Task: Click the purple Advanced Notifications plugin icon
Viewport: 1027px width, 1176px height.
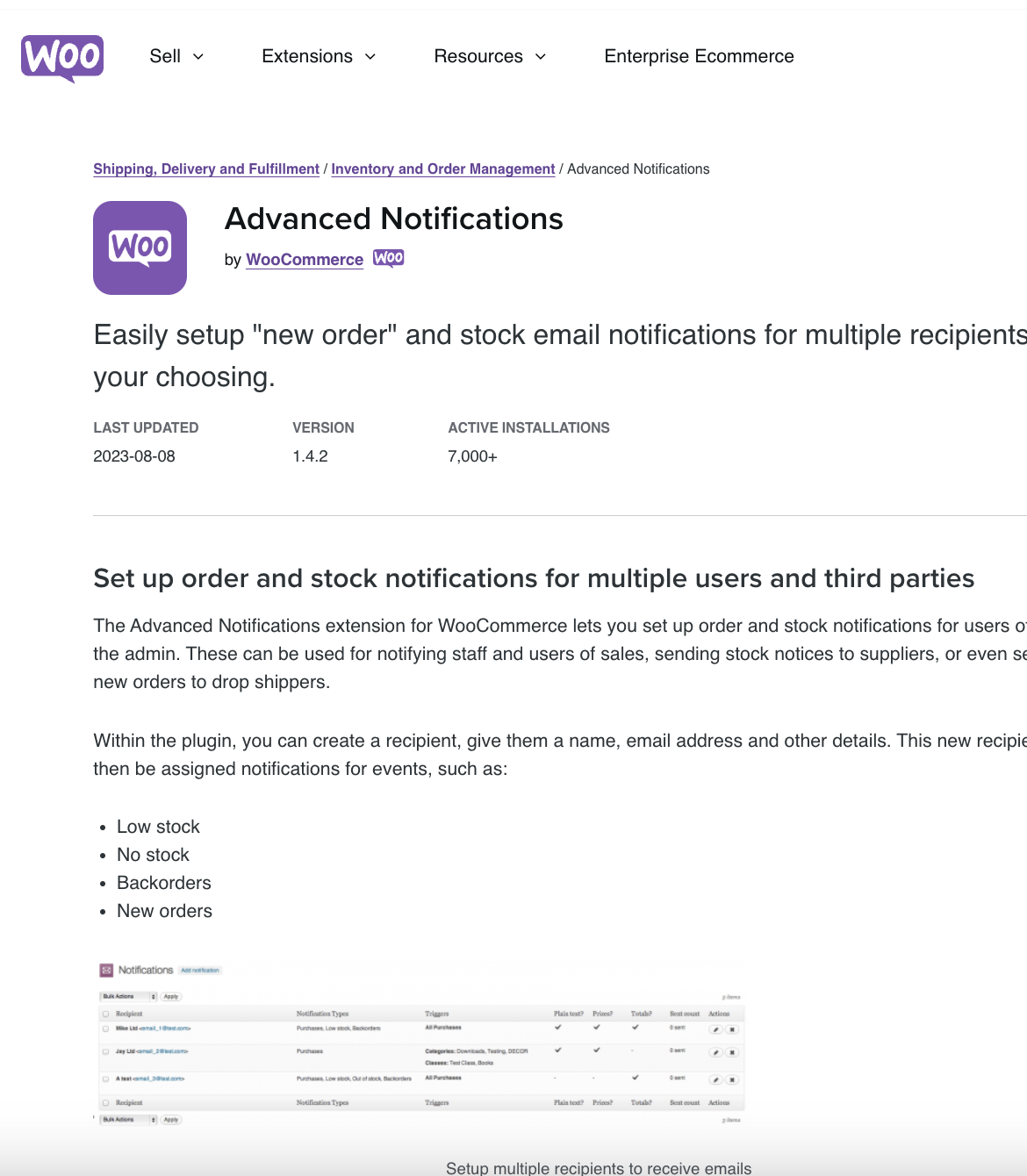Action: (x=140, y=247)
